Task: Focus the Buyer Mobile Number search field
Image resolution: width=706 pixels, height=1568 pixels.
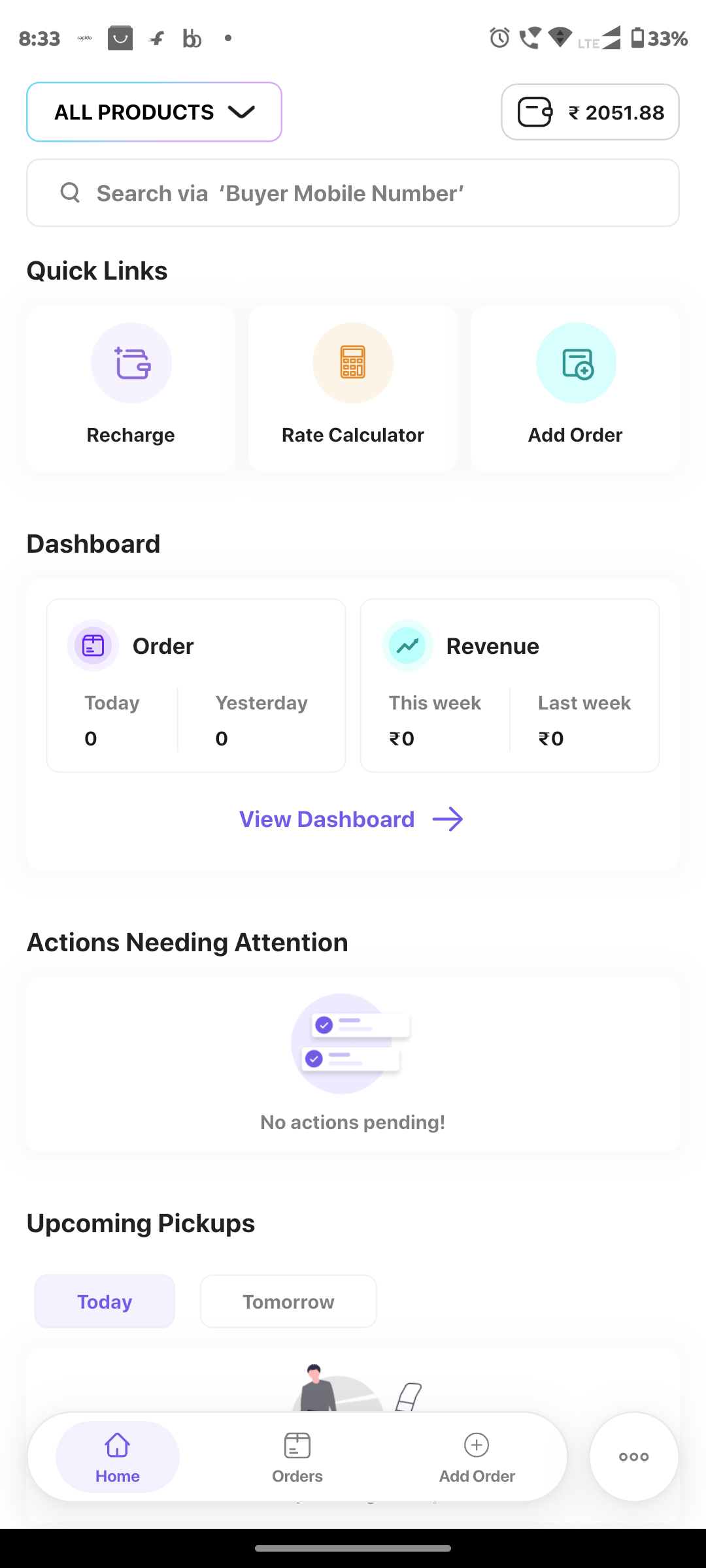Action: (x=366, y=193)
